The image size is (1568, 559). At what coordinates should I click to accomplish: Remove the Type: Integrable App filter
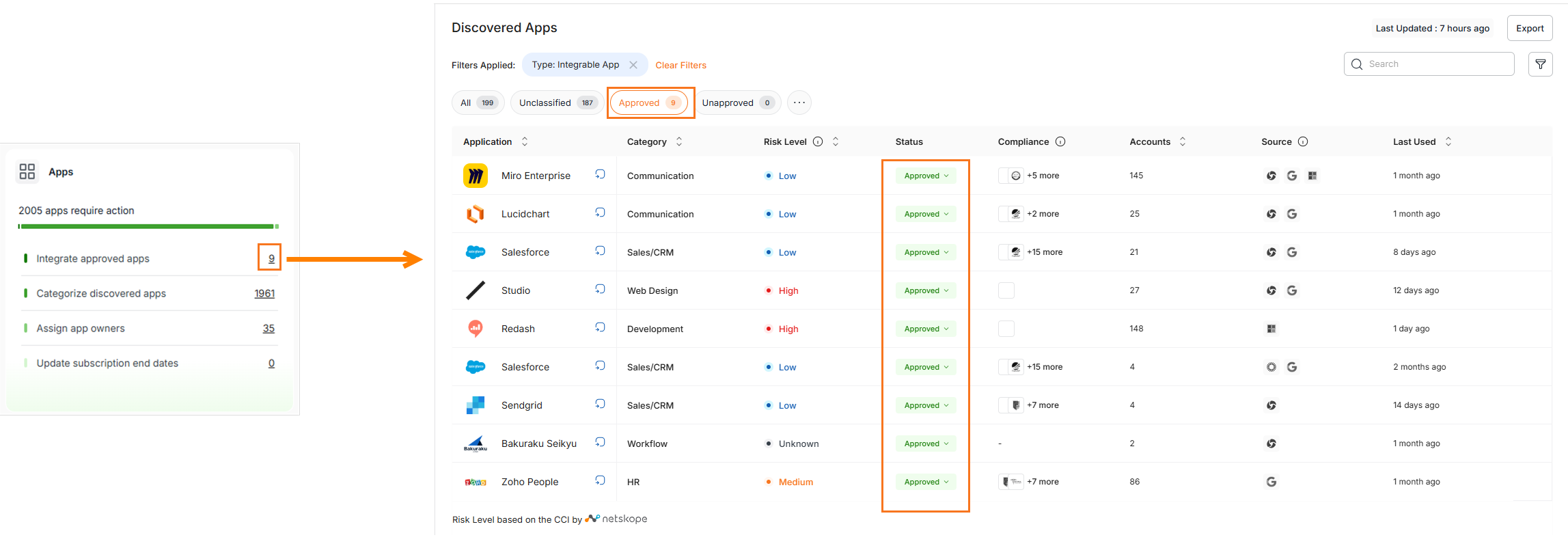(x=633, y=65)
